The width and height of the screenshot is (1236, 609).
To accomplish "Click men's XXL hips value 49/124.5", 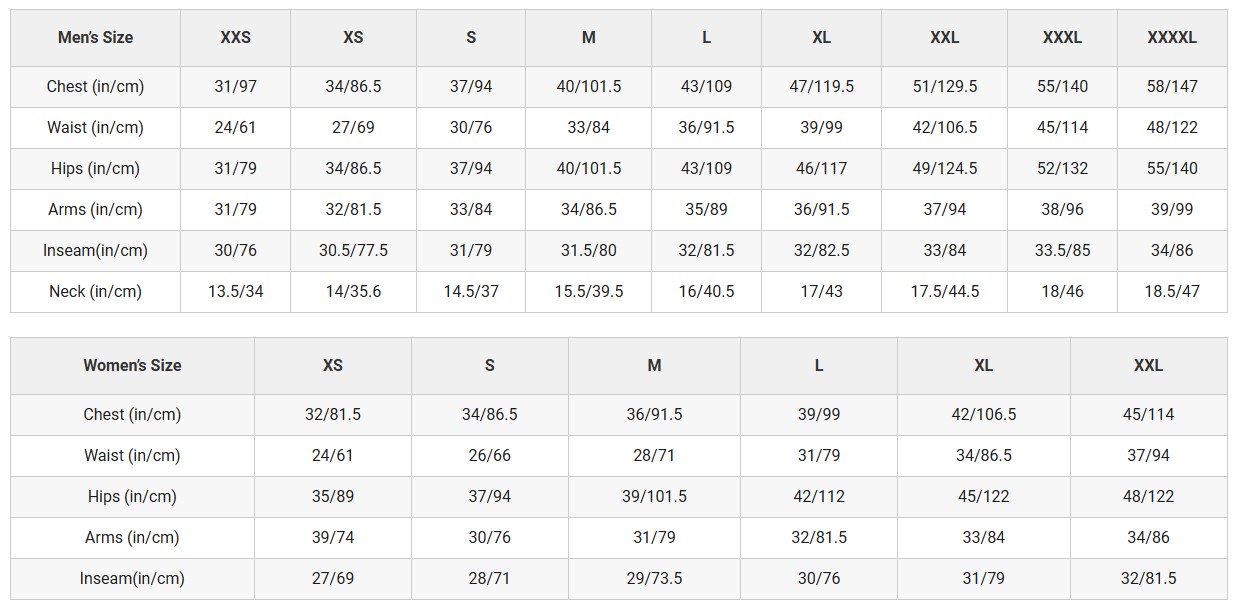I will tap(945, 169).
